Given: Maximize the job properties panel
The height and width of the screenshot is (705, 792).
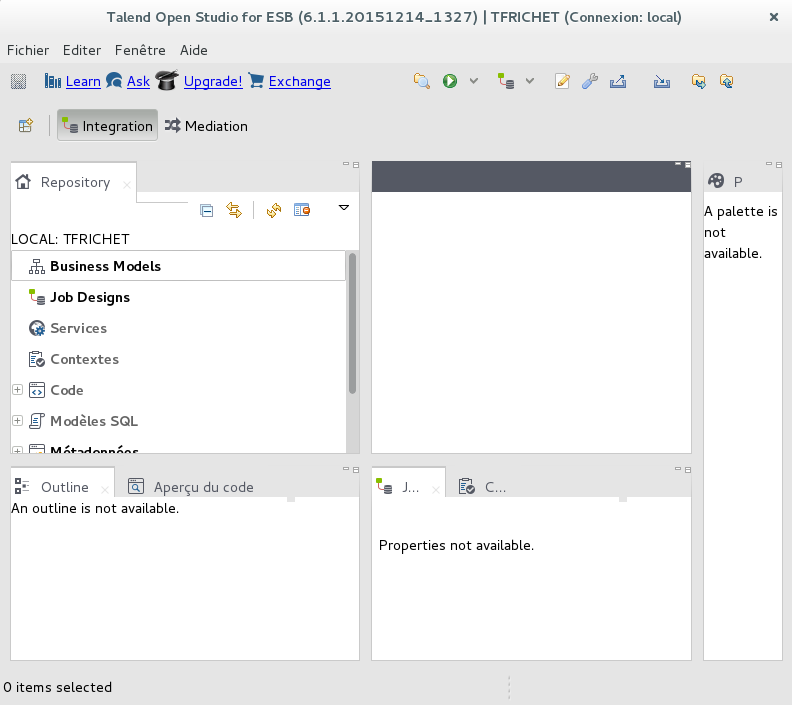Looking at the screenshot, I should pyautogui.click(x=688, y=470).
